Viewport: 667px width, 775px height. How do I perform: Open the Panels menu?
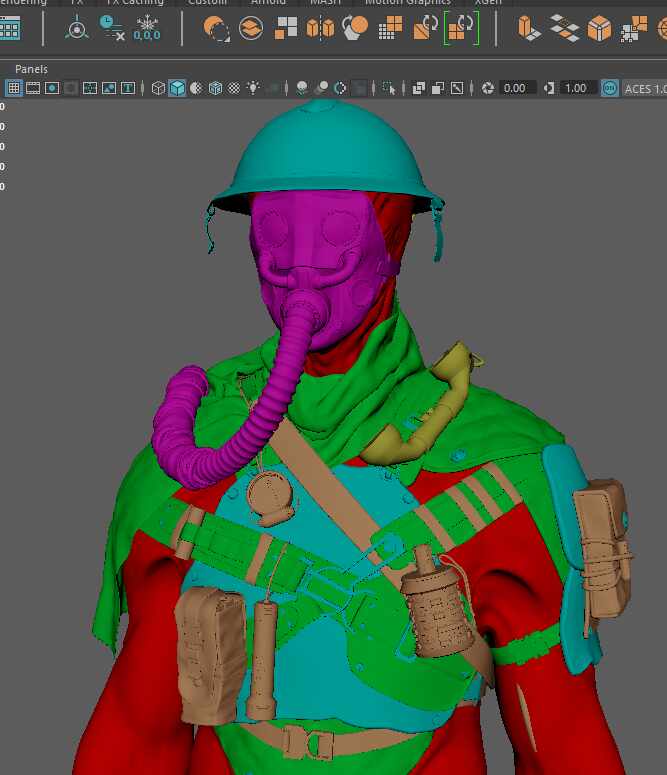(x=31, y=69)
